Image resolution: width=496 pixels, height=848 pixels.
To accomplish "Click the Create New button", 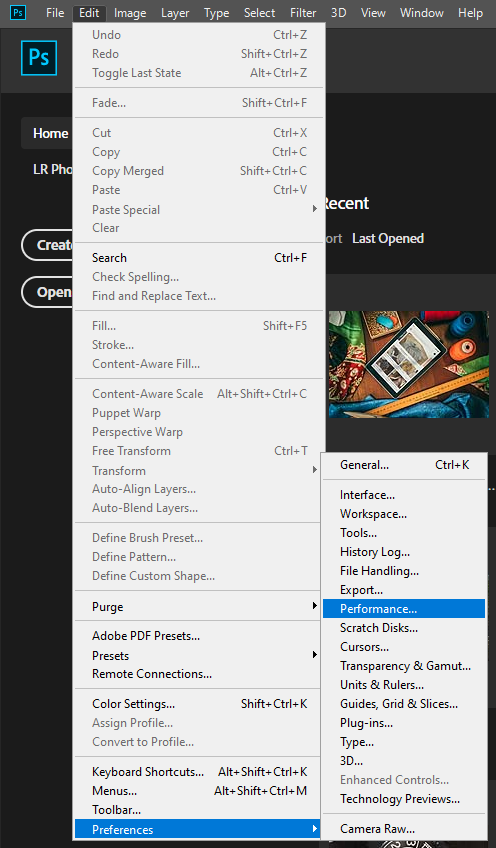I will tap(47, 245).
